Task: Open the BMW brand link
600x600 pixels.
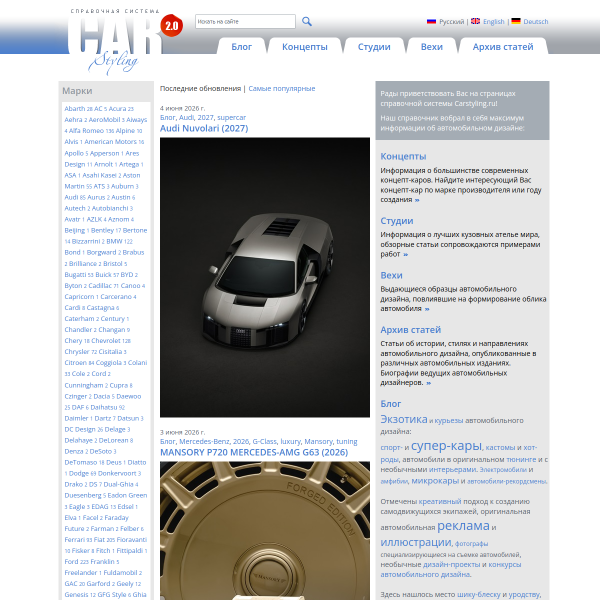Action: click(114, 241)
